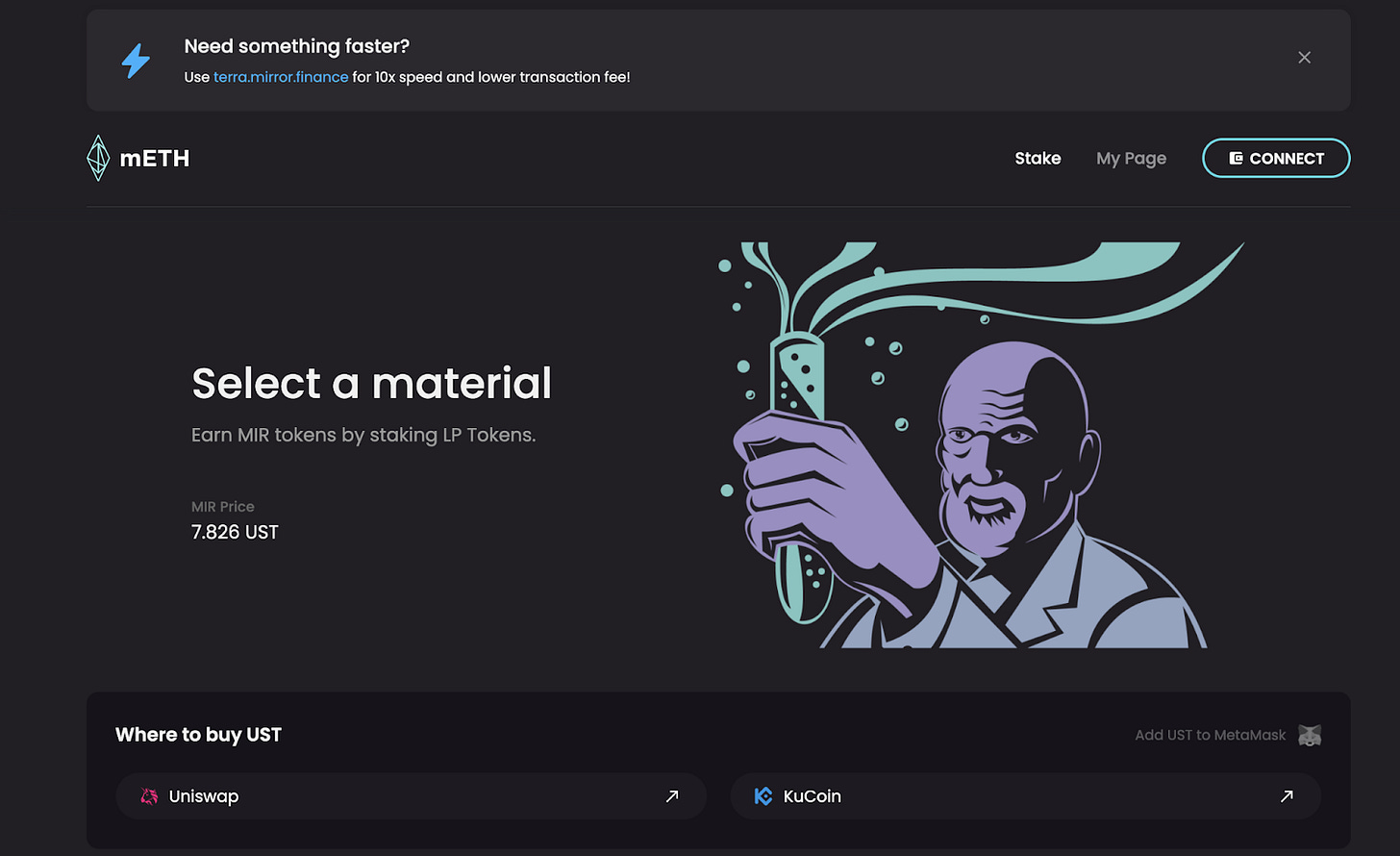
Task: Click the external arrow on Uniswap row
Action: [x=672, y=796]
